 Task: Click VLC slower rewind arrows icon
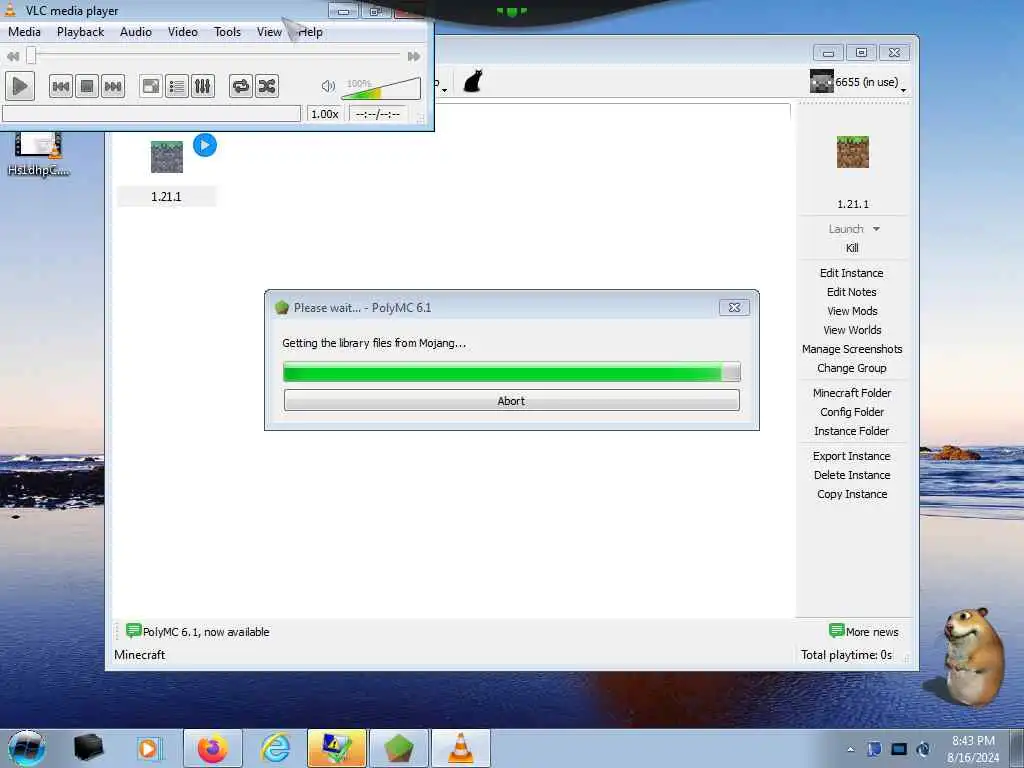(12, 56)
